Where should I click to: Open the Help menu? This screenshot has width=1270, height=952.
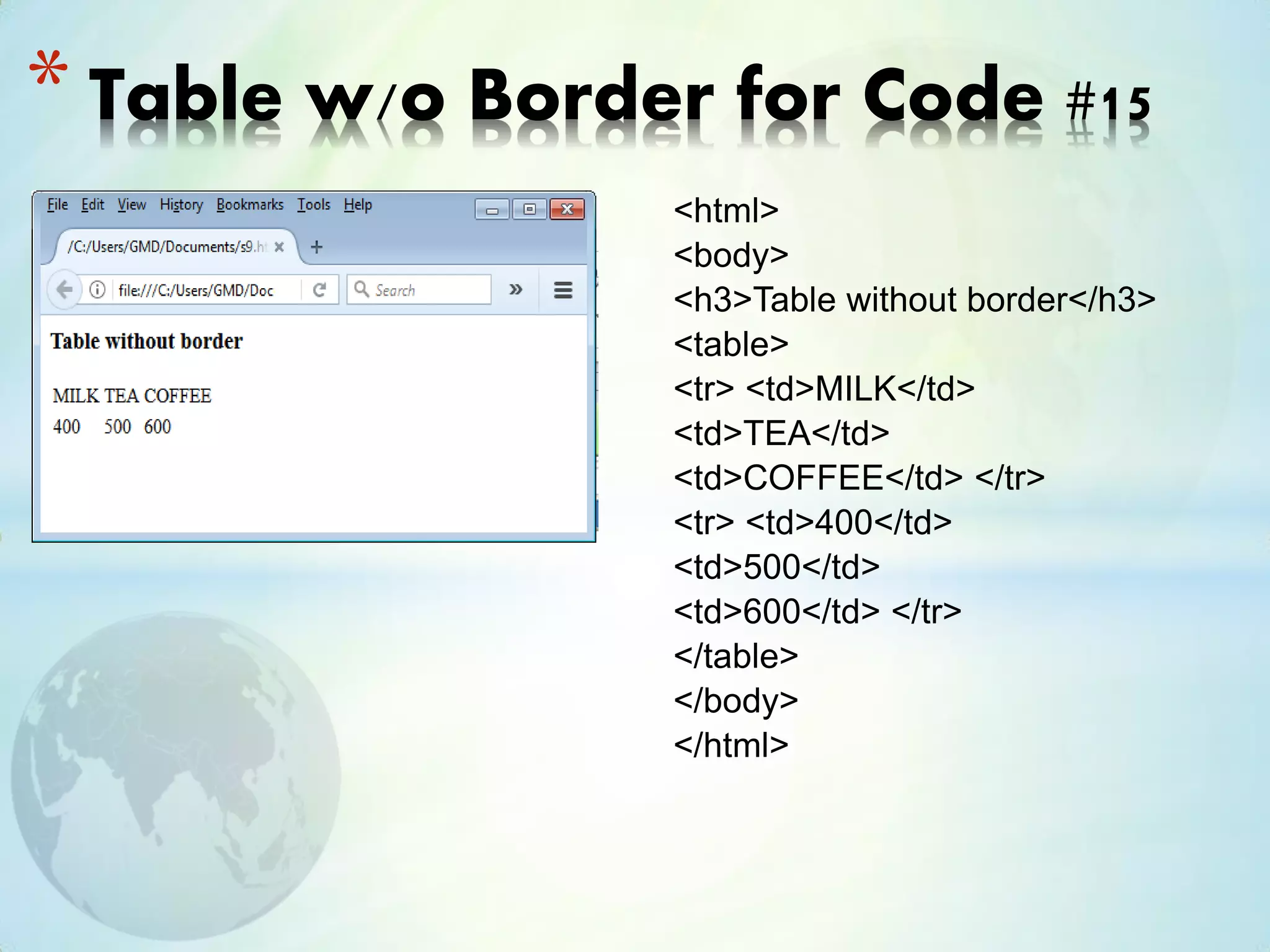[x=358, y=205]
